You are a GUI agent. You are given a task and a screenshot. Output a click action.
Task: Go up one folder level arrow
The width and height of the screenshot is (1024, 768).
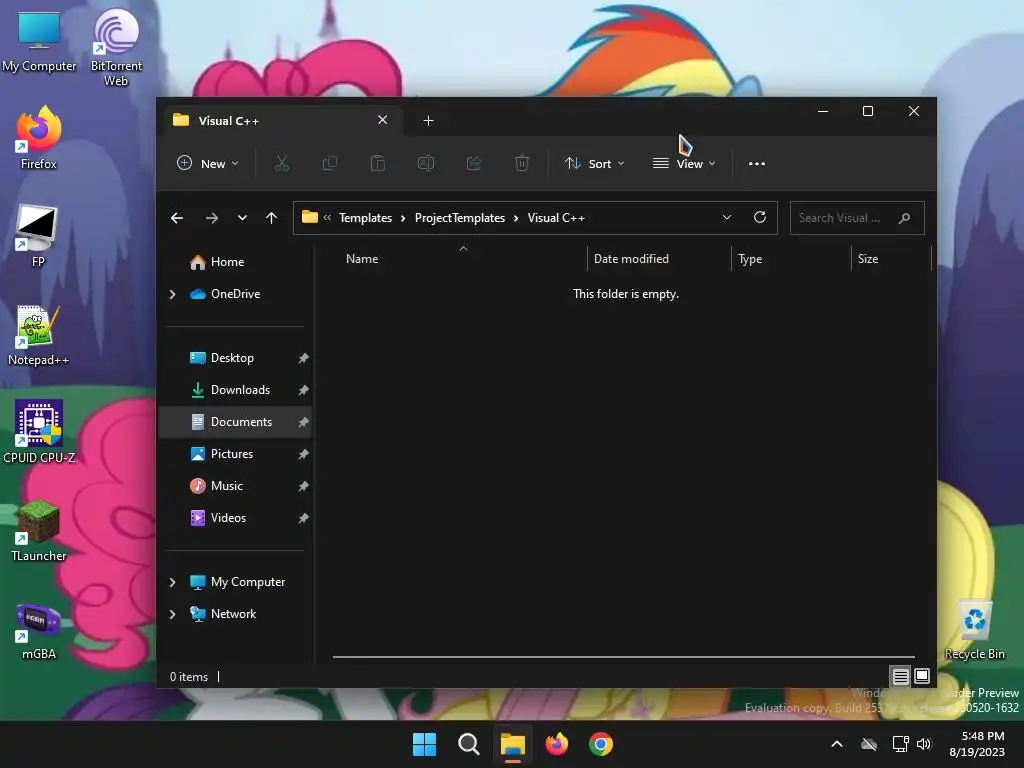coord(272,218)
